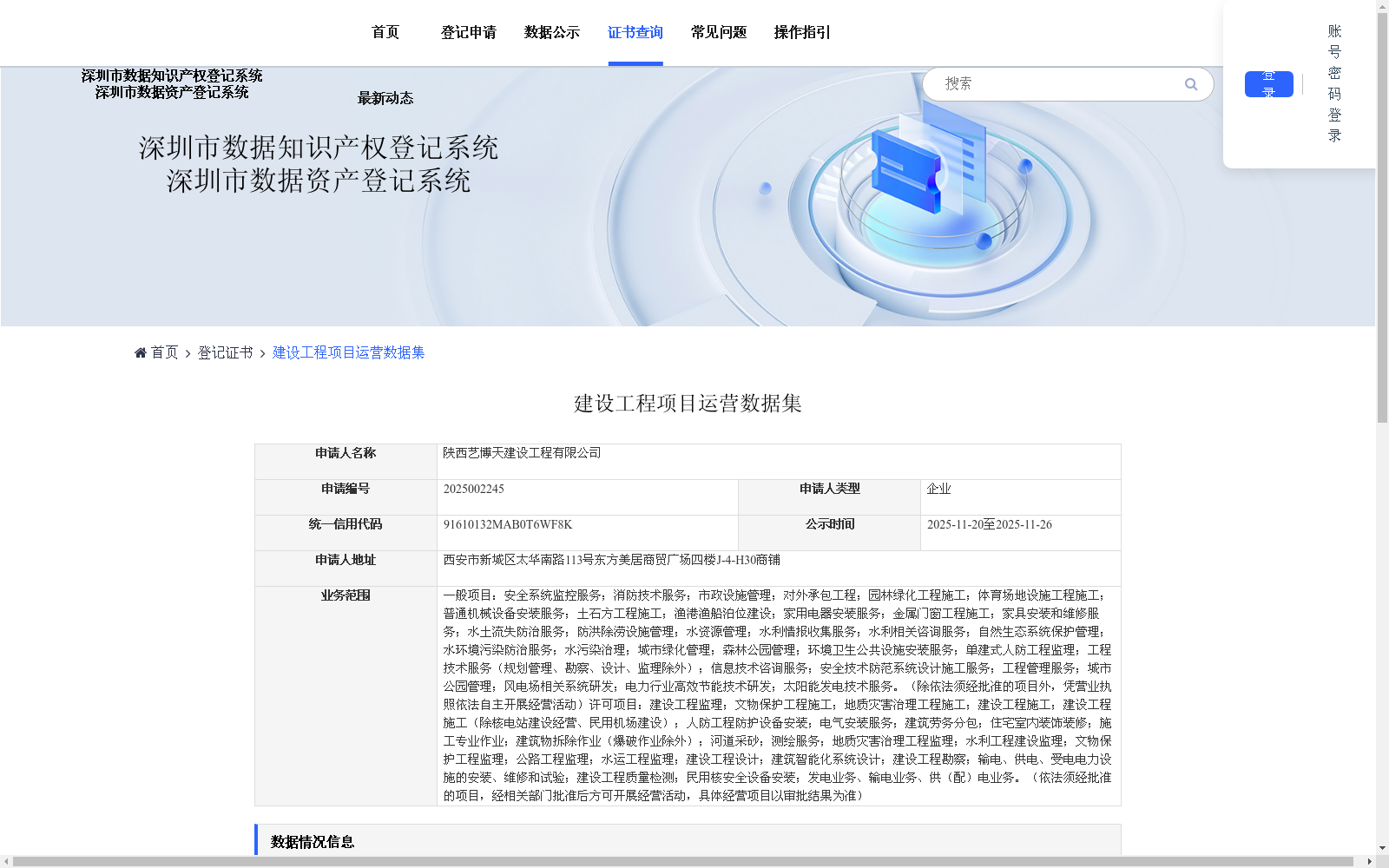1389x868 pixels.
Task: Click the 申请人名称 label cell
Action: pos(346,462)
